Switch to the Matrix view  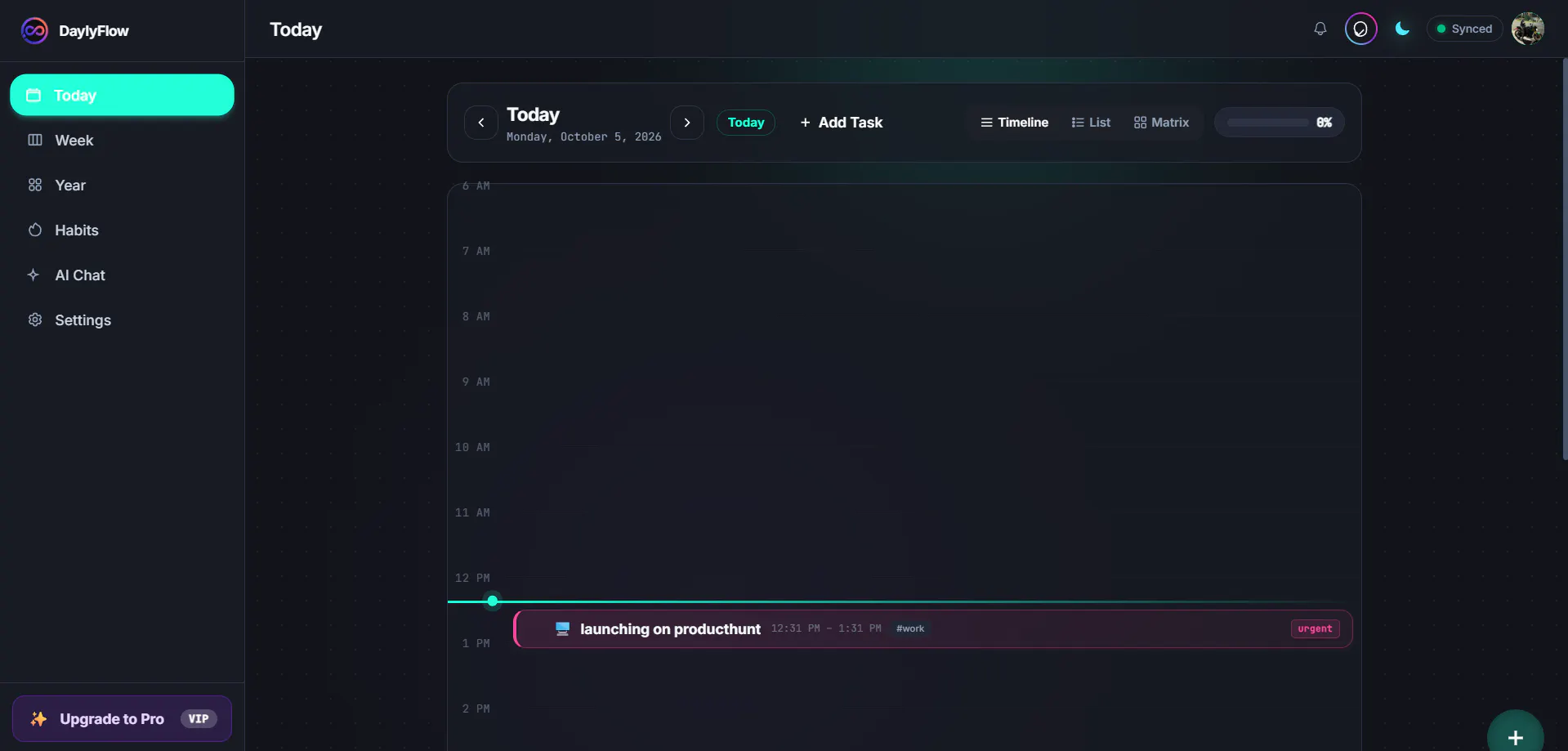pyautogui.click(x=1161, y=123)
